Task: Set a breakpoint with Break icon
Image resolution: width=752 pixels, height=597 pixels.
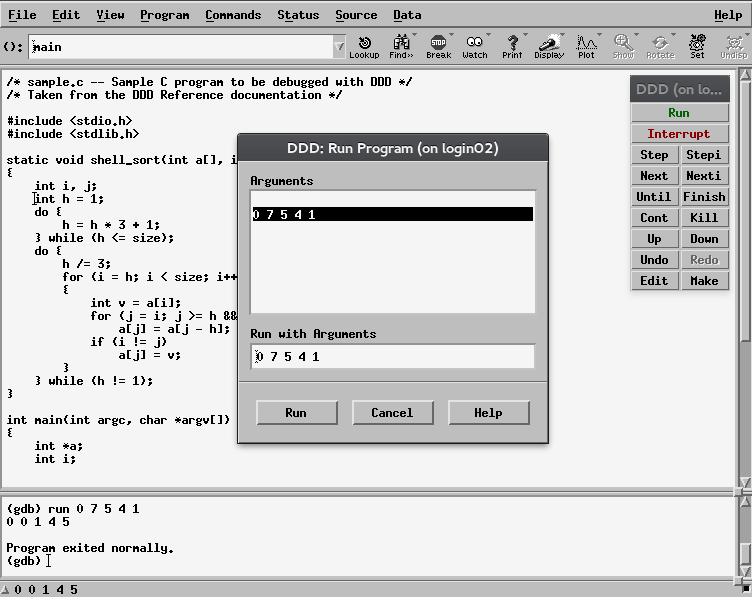Action: [438, 47]
